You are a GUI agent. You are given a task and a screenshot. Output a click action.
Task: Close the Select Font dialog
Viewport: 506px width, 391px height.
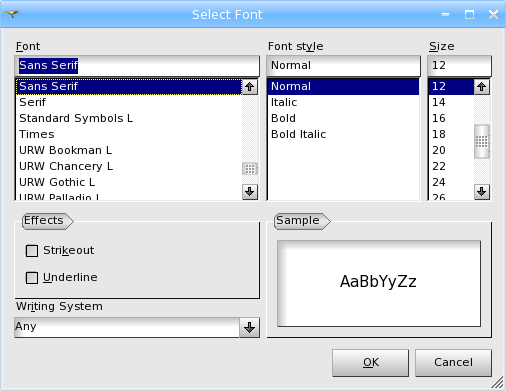[493, 15]
